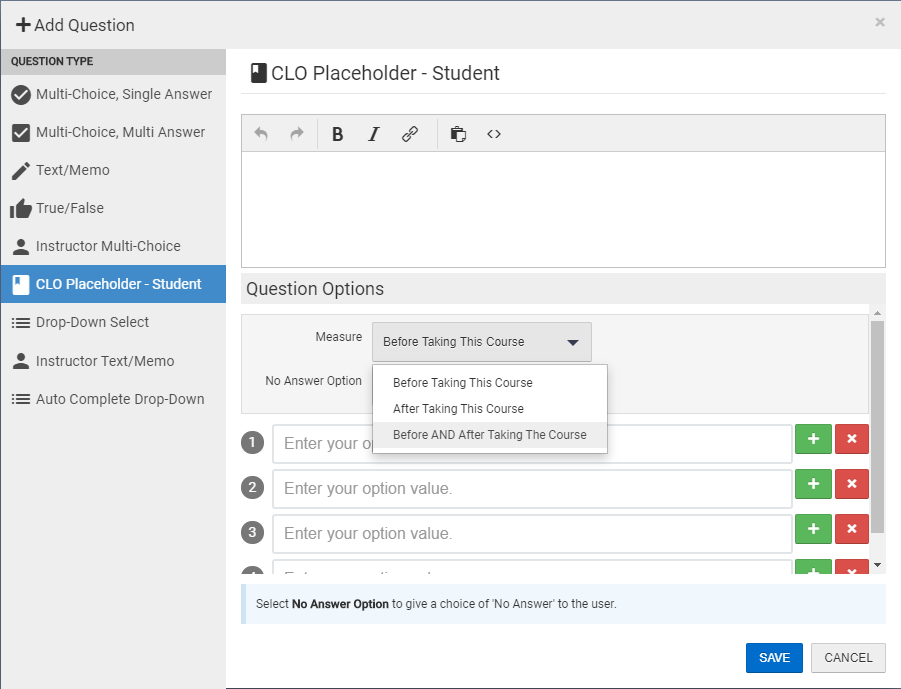Click the 'No Answer Option' label

tap(313, 380)
